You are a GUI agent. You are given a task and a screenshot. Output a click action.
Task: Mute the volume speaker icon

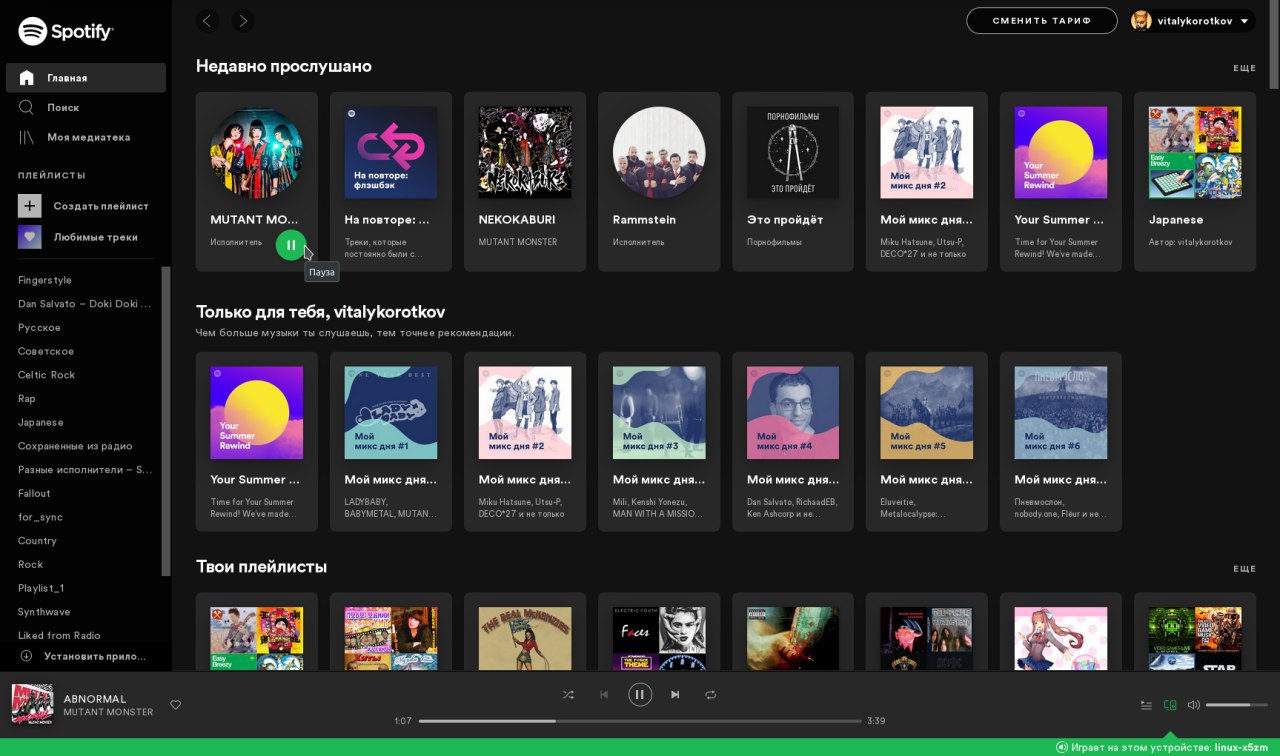point(1193,705)
